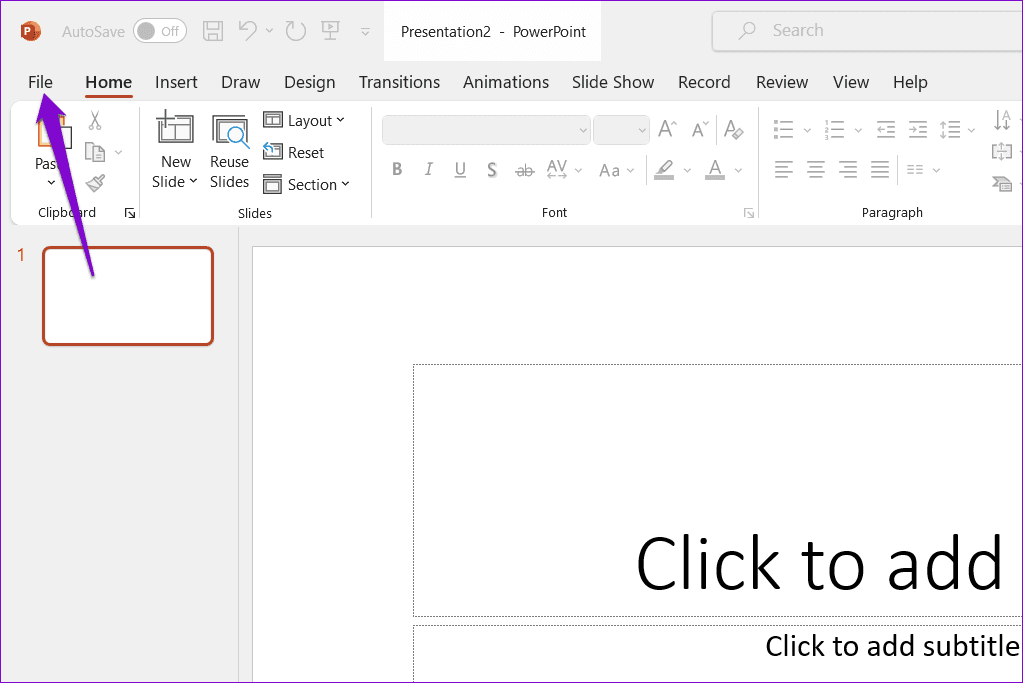Open the File menu
1023x683 pixels.
click(40, 82)
